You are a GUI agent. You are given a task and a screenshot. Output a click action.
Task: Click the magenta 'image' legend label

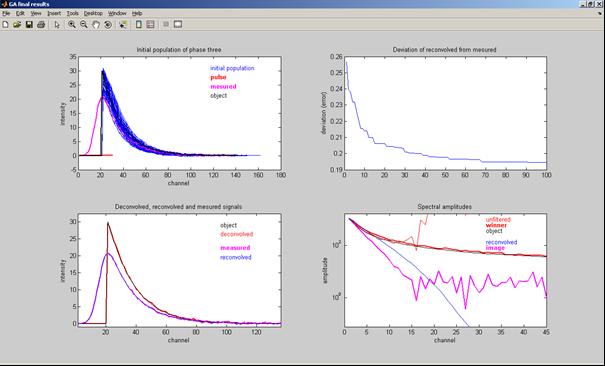tap(495, 248)
